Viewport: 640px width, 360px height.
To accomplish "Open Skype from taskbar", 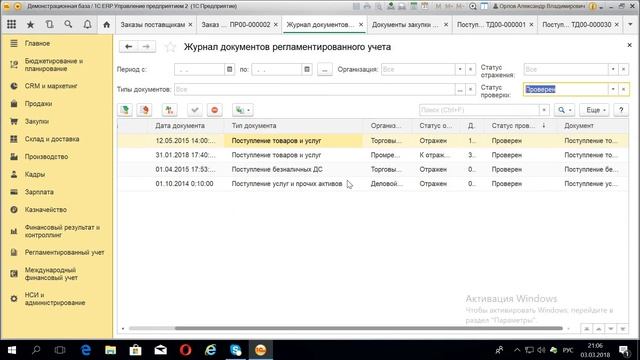I will [236, 350].
